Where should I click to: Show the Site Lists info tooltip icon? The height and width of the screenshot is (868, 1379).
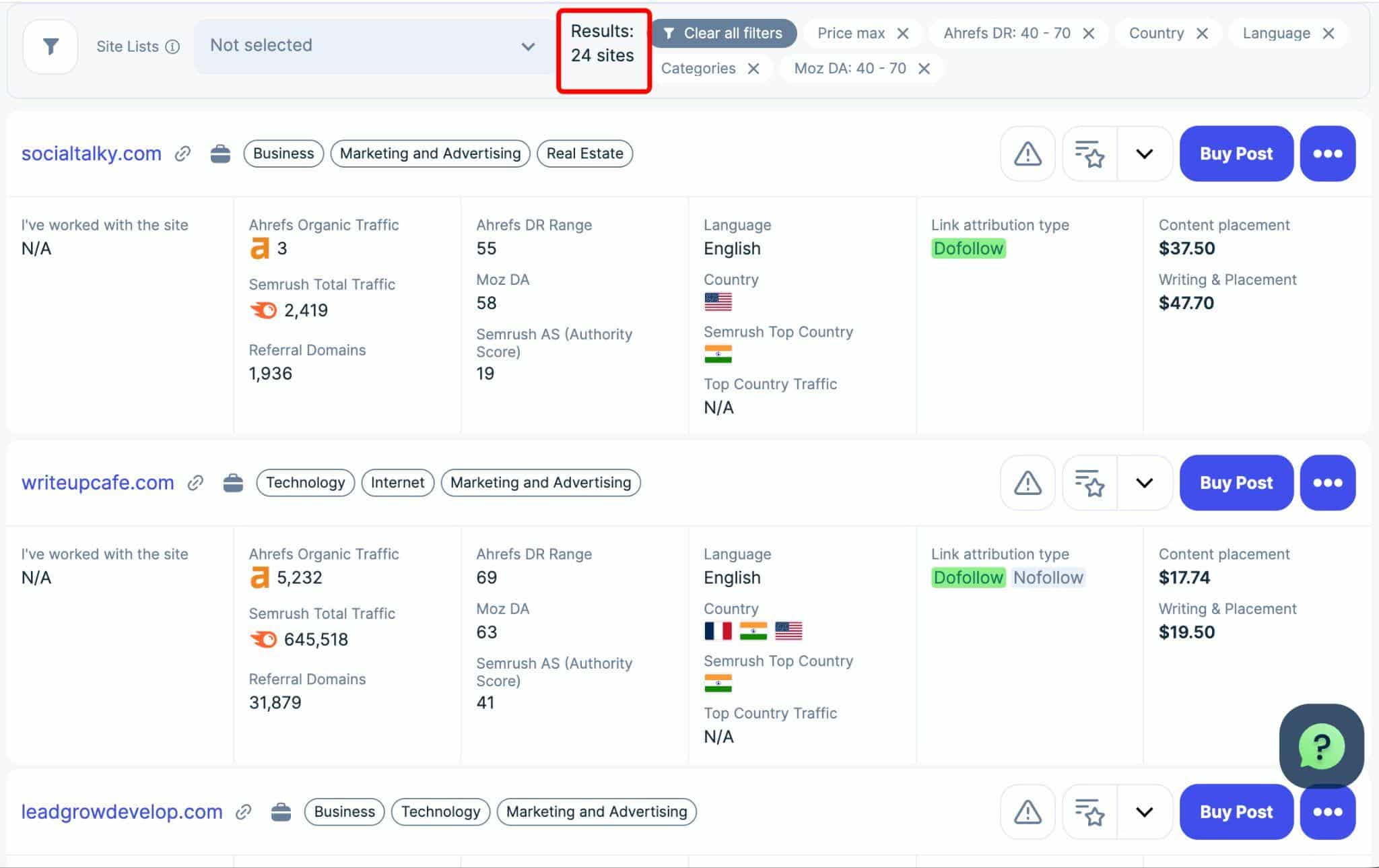172,46
